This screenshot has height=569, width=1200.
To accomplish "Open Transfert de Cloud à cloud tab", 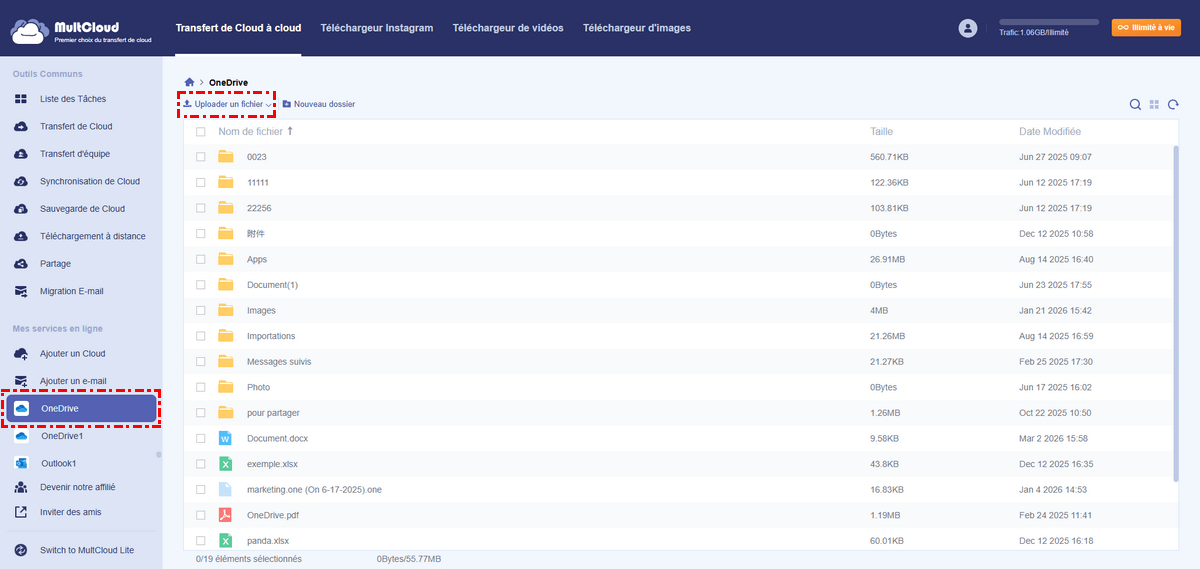I will tap(238, 28).
